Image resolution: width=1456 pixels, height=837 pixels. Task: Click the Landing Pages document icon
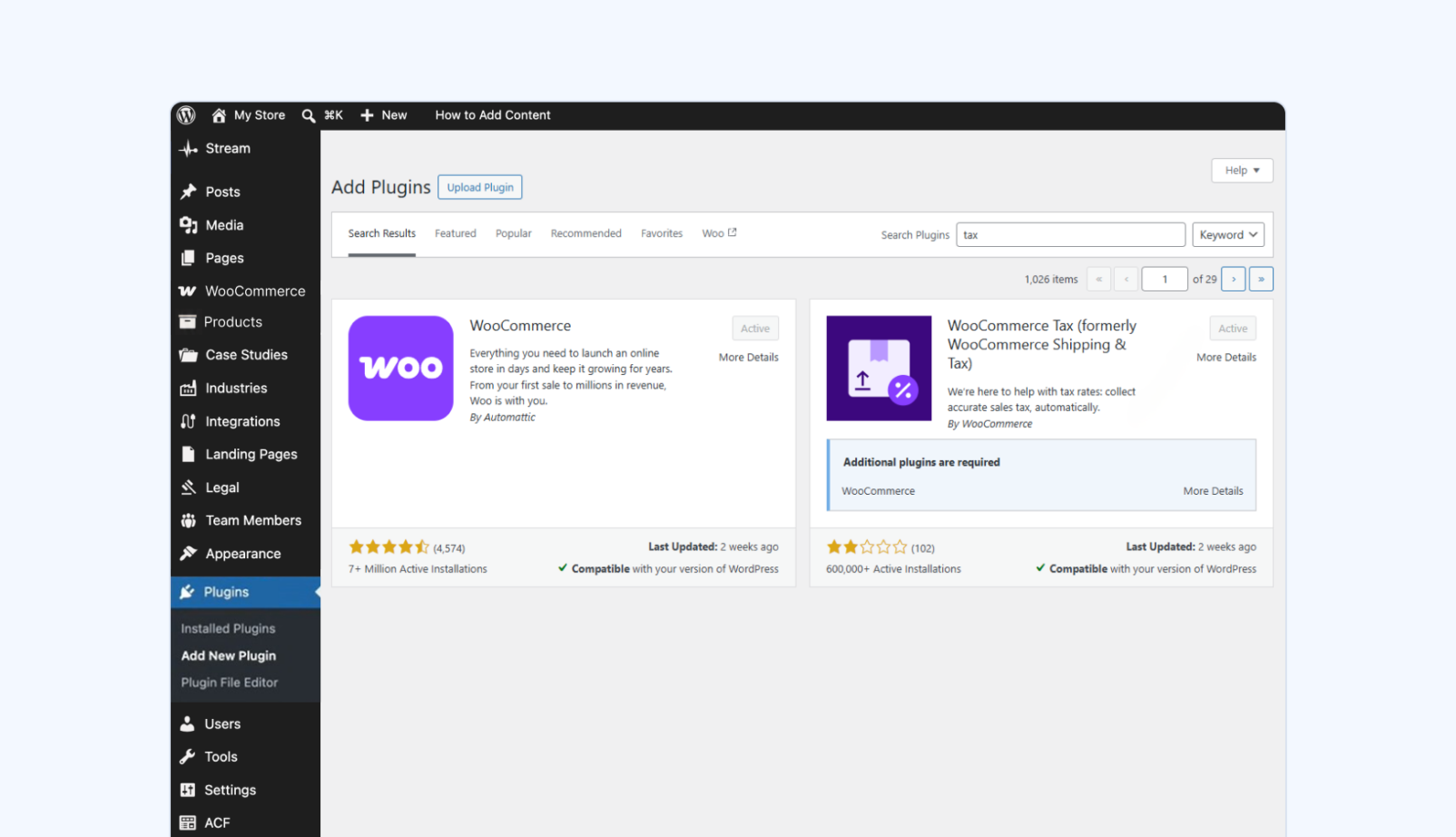click(188, 454)
